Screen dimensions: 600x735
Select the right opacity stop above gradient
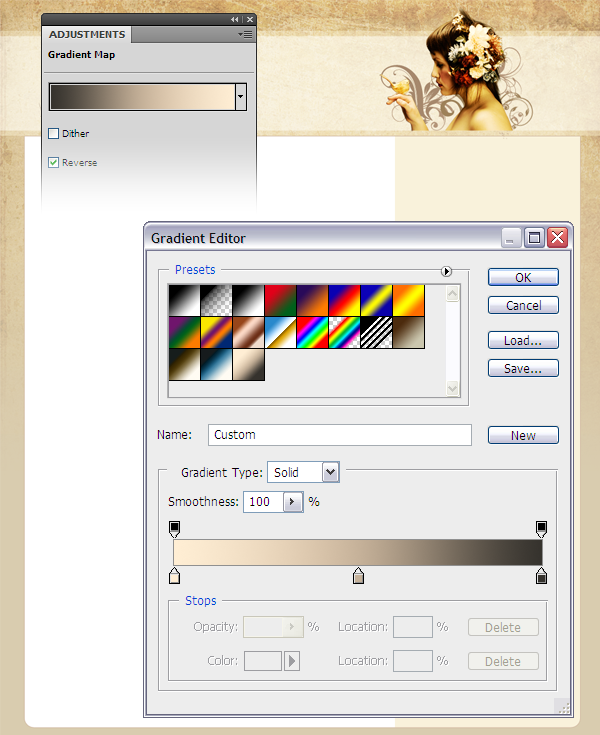(541, 529)
